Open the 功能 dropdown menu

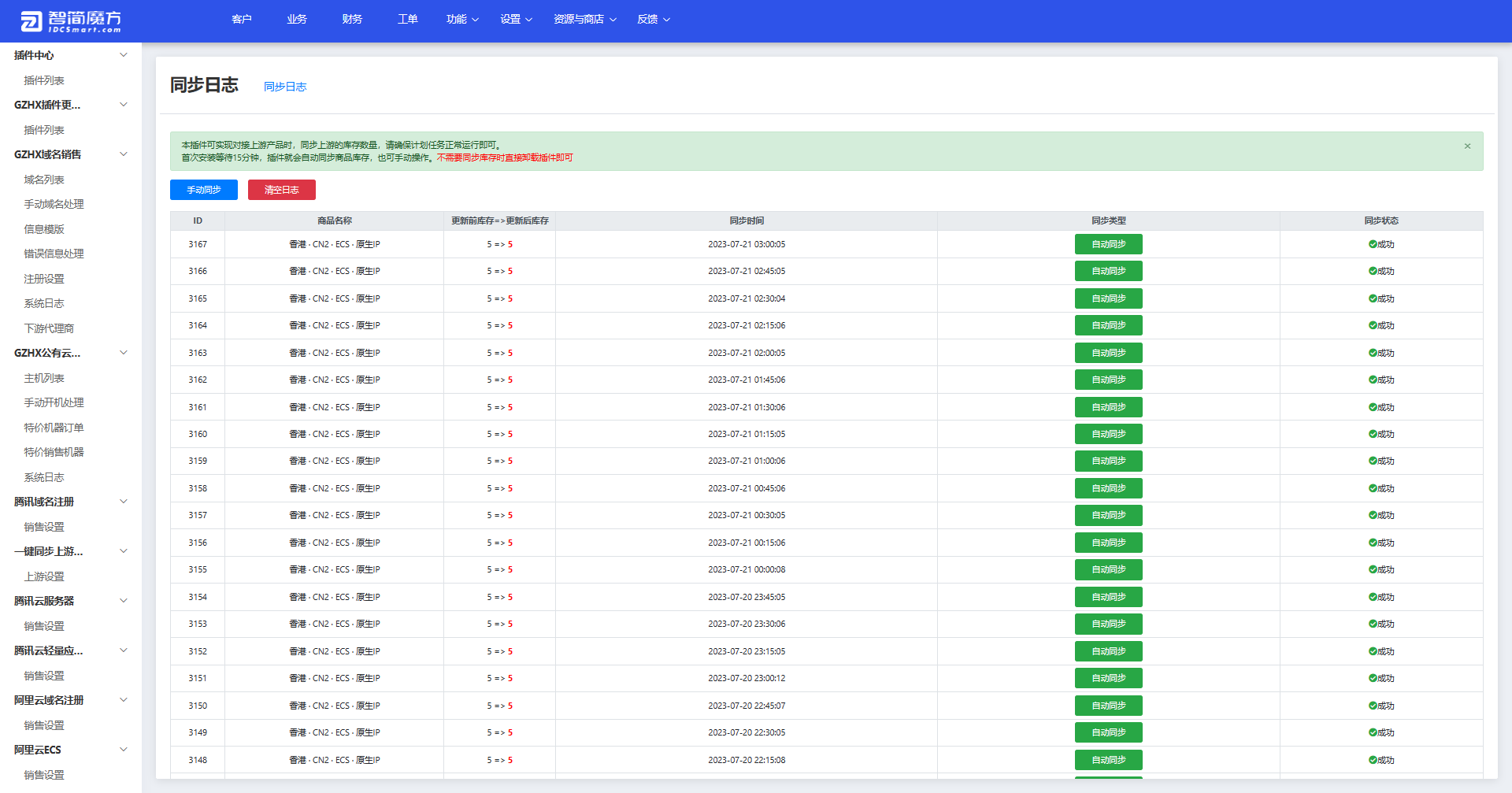(x=462, y=19)
